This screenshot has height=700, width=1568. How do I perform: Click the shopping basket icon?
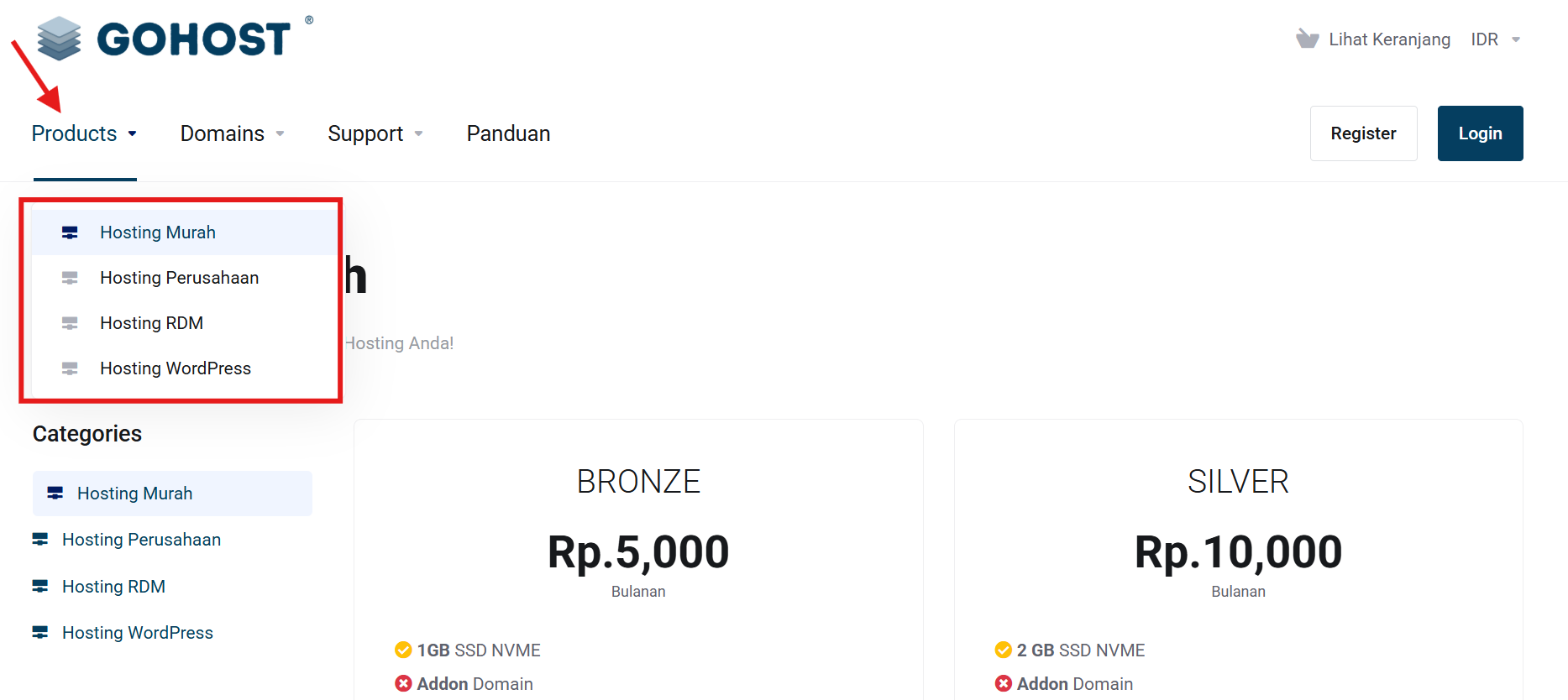coord(1307,39)
